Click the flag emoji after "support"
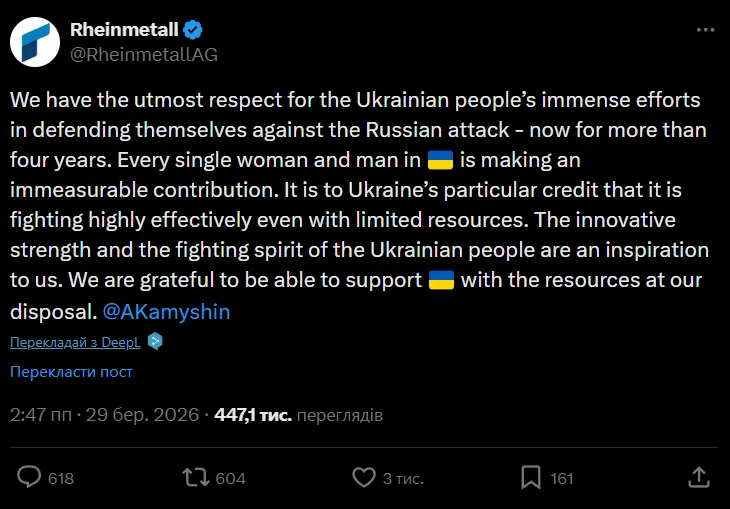730x509 pixels. 440,281
